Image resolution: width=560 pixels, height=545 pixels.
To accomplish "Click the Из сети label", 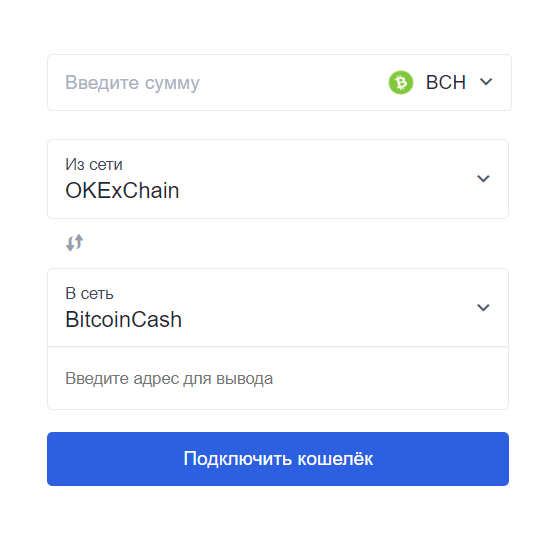I will [94, 165].
